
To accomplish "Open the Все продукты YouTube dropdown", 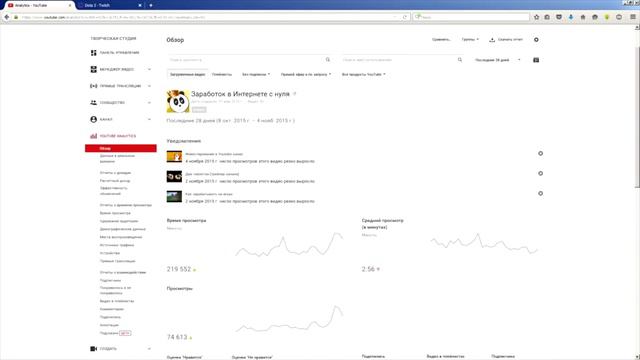I will pos(364,75).
